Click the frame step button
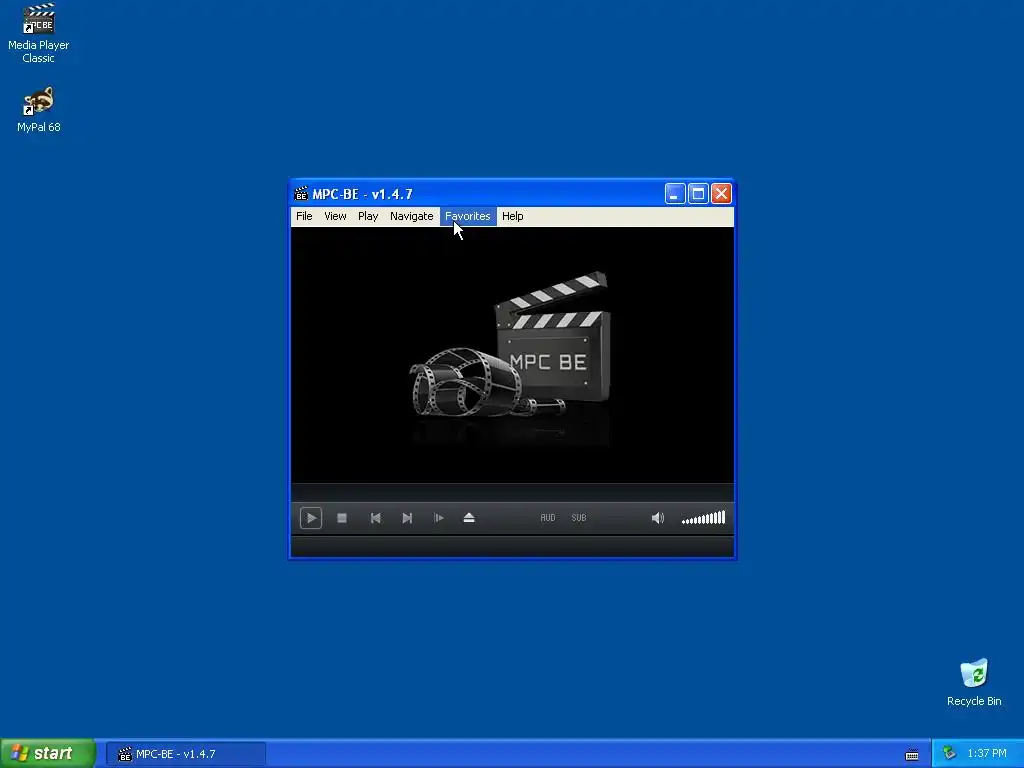Screen dimensions: 1024x768 438,518
